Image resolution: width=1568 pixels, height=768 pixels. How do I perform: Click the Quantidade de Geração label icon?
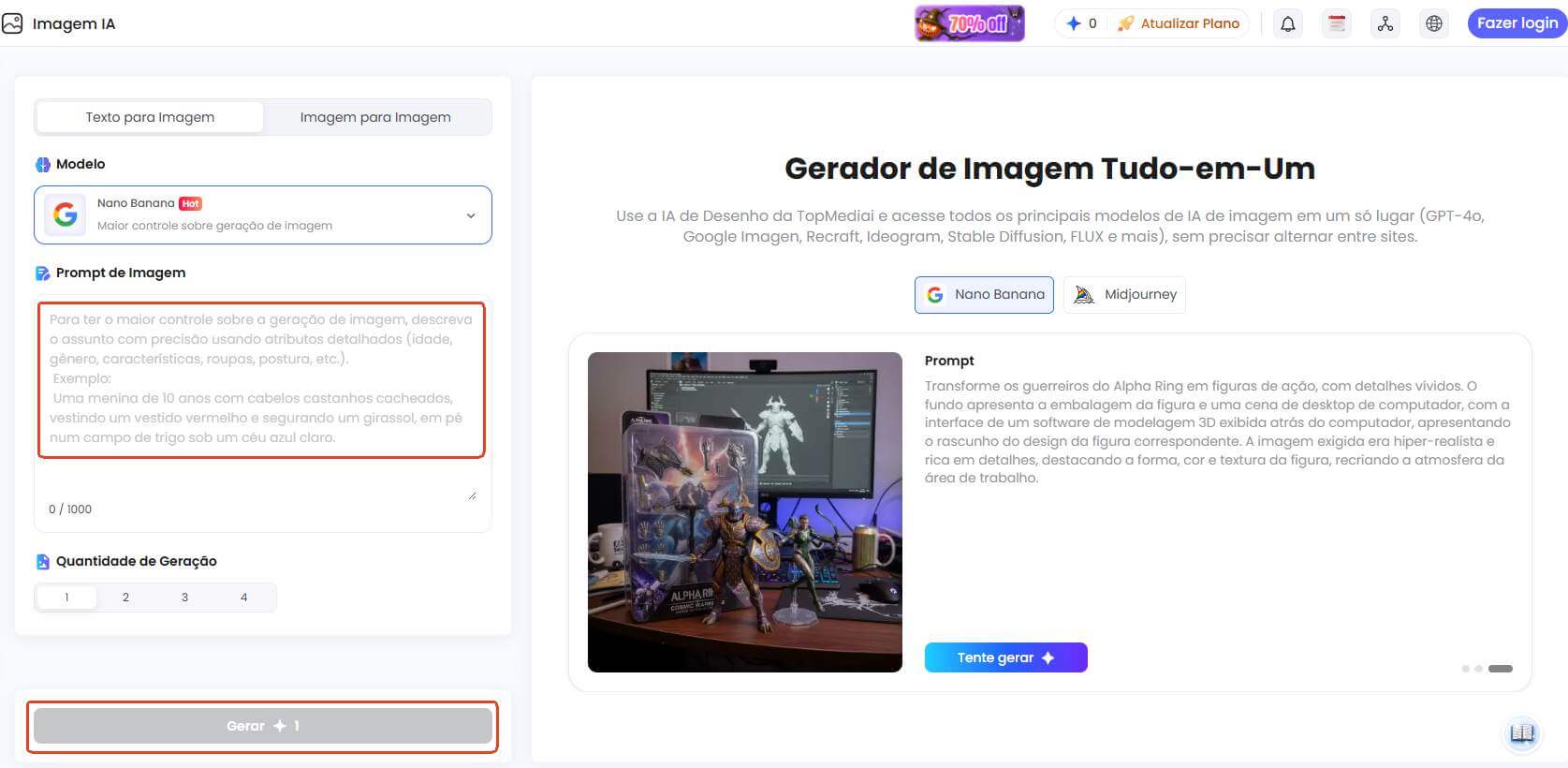tap(42, 562)
